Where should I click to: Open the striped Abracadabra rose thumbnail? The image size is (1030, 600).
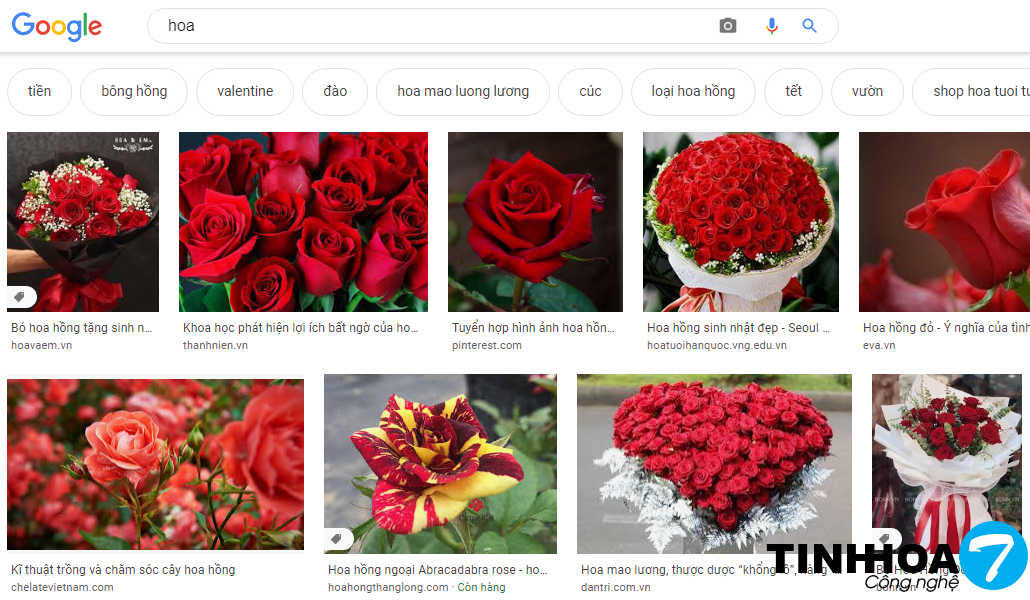440,464
